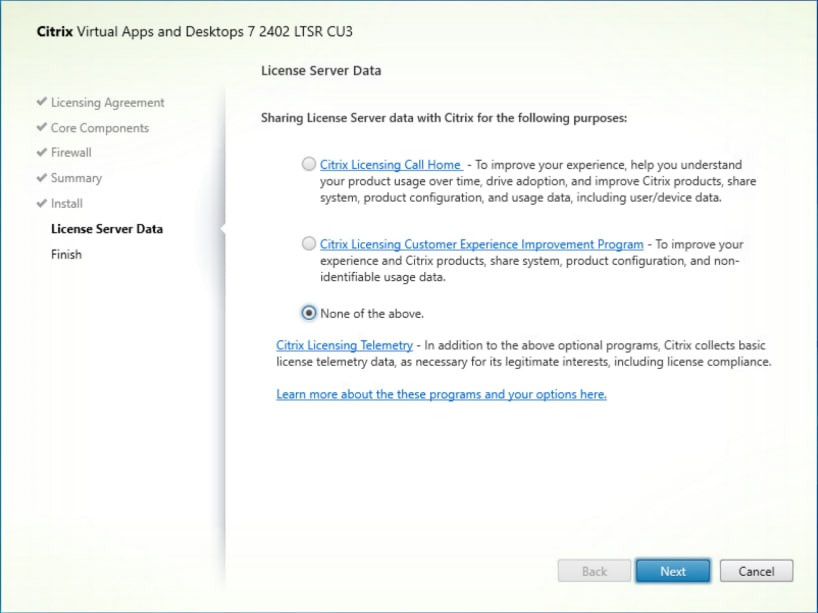Click the Summary step in the sidebar

click(x=76, y=178)
